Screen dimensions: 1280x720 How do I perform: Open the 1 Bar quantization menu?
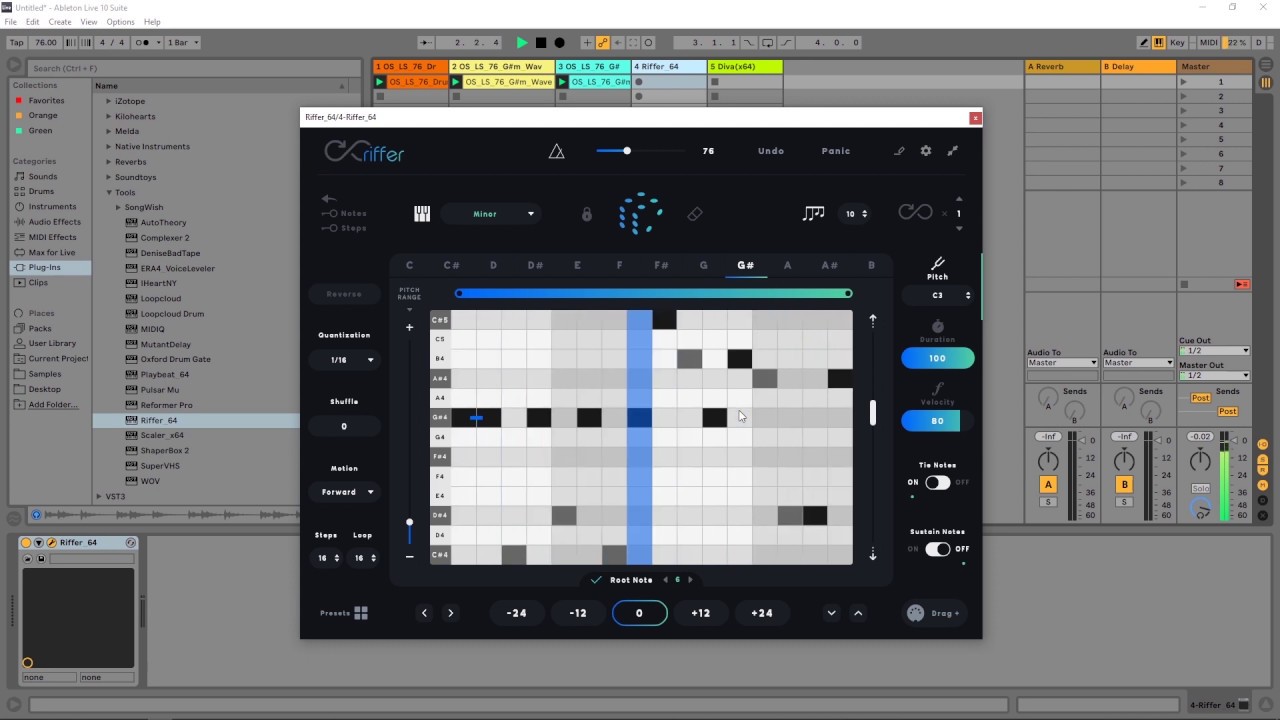(x=182, y=42)
